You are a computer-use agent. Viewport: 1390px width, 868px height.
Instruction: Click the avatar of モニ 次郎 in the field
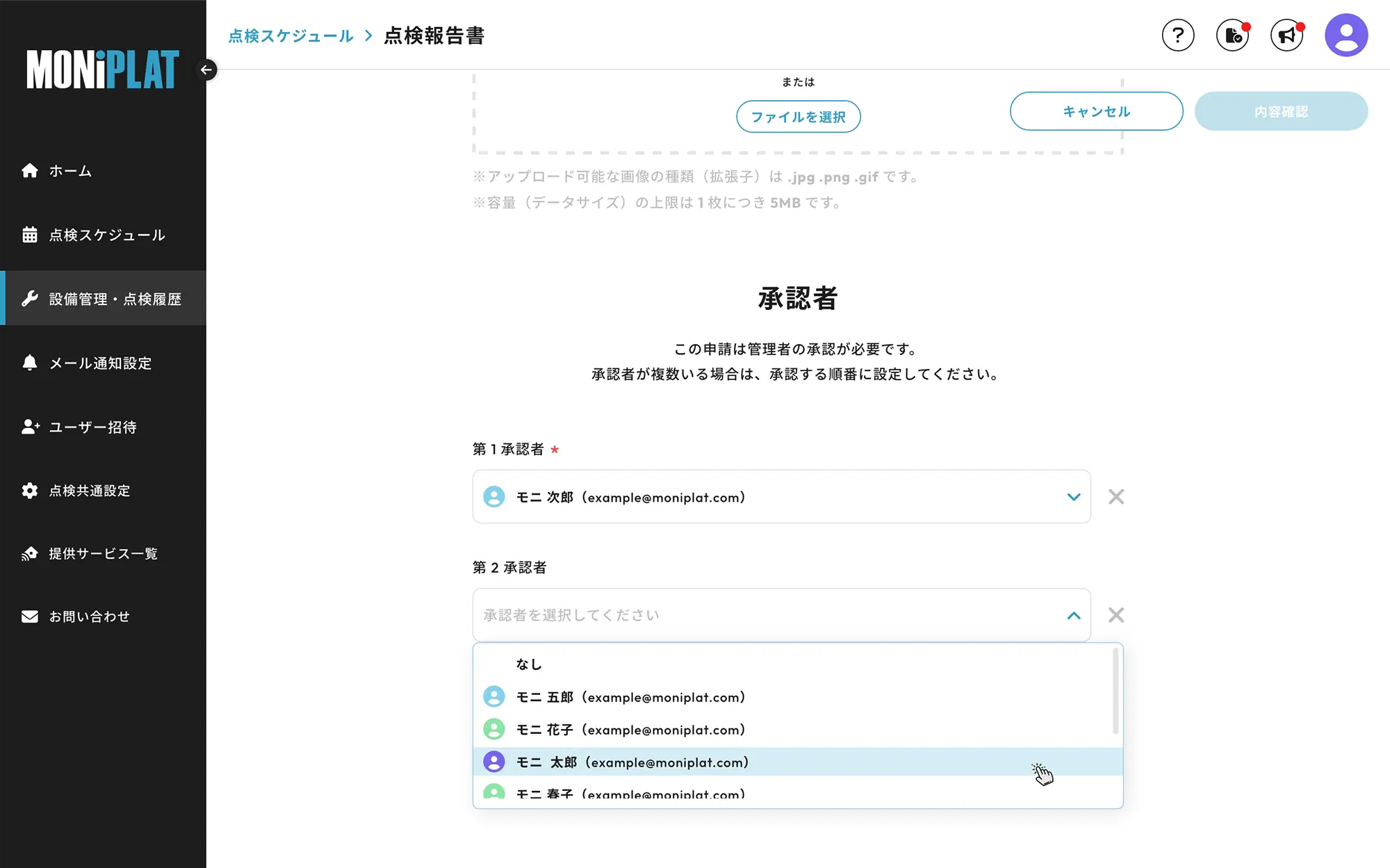tap(494, 497)
